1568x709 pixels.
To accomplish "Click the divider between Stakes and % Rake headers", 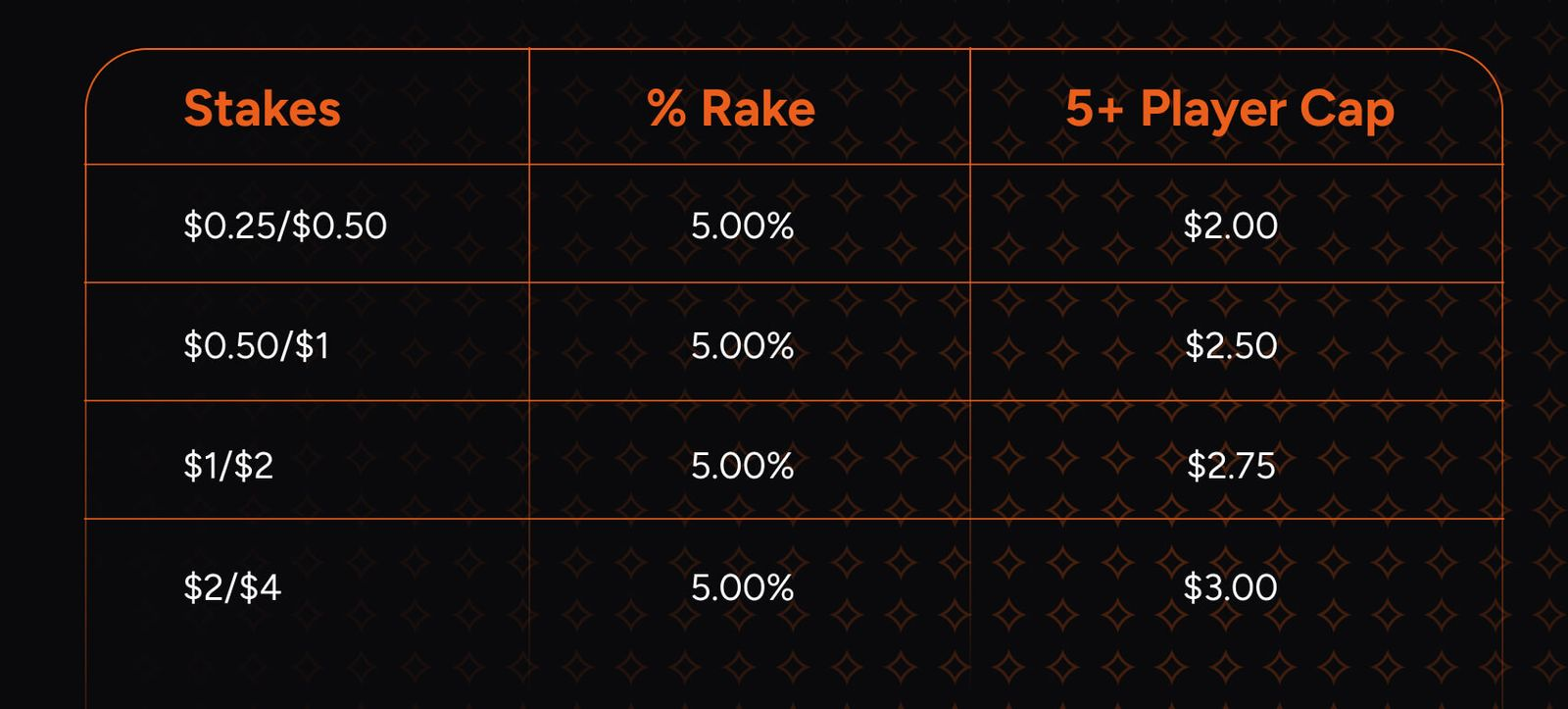I will 529,108.
